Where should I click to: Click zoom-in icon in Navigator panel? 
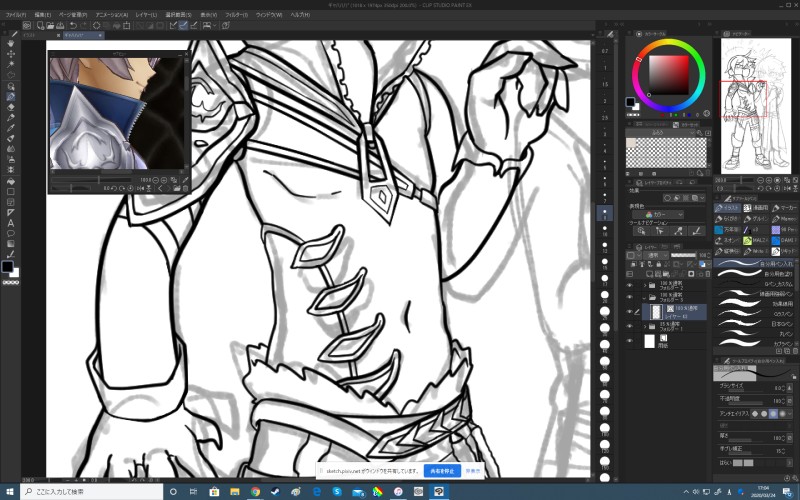click(769, 180)
